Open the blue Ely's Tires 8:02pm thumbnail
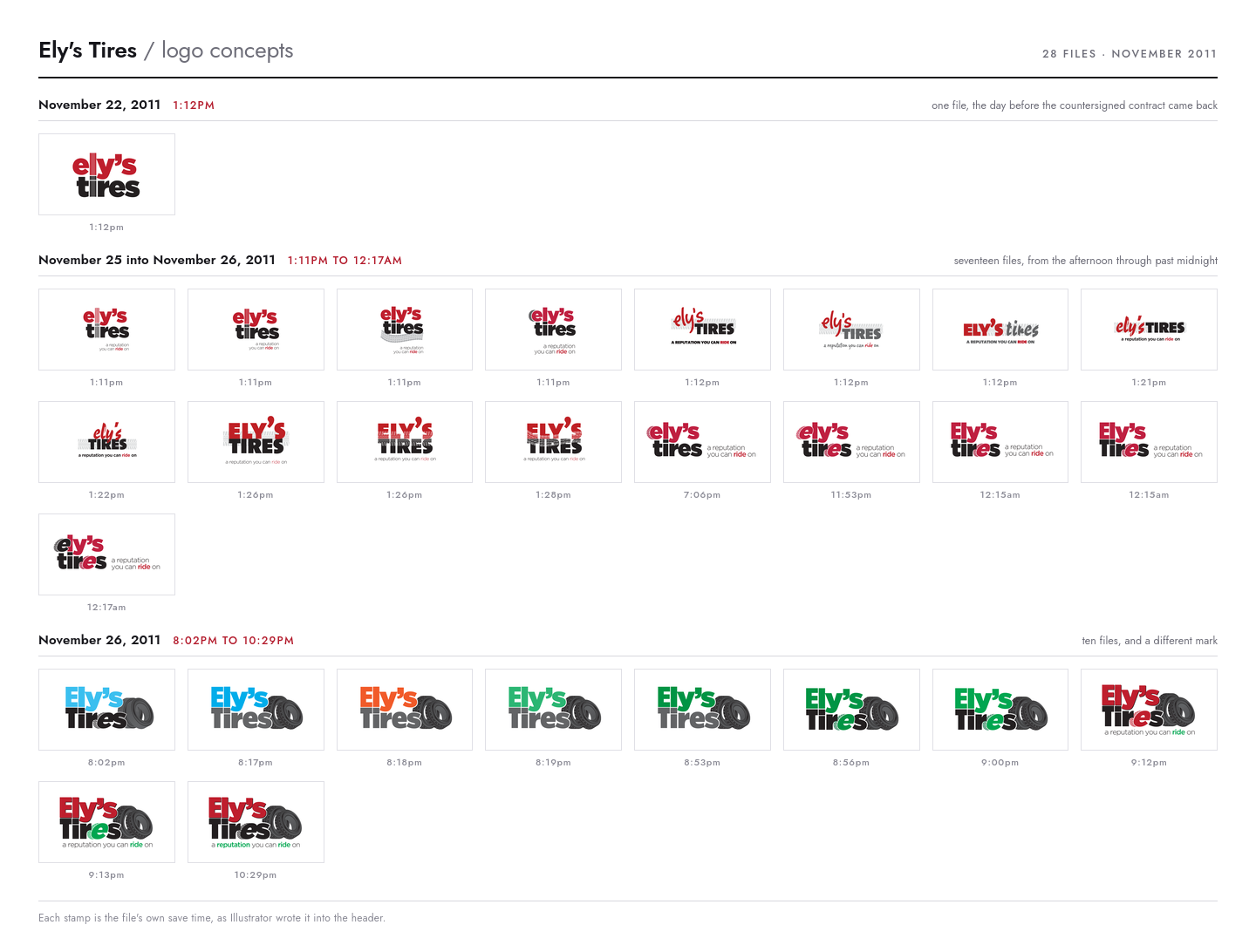Screen dimensions: 1256x952 coord(106,710)
